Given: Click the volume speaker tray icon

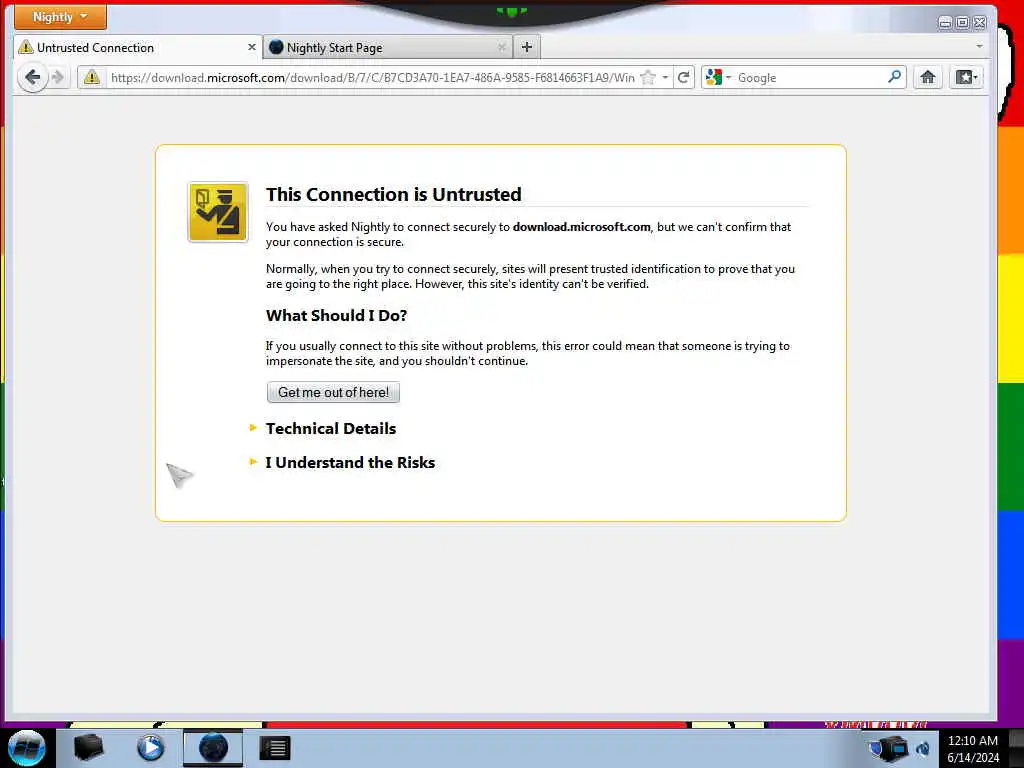Looking at the screenshot, I should pyautogui.click(x=923, y=748).
